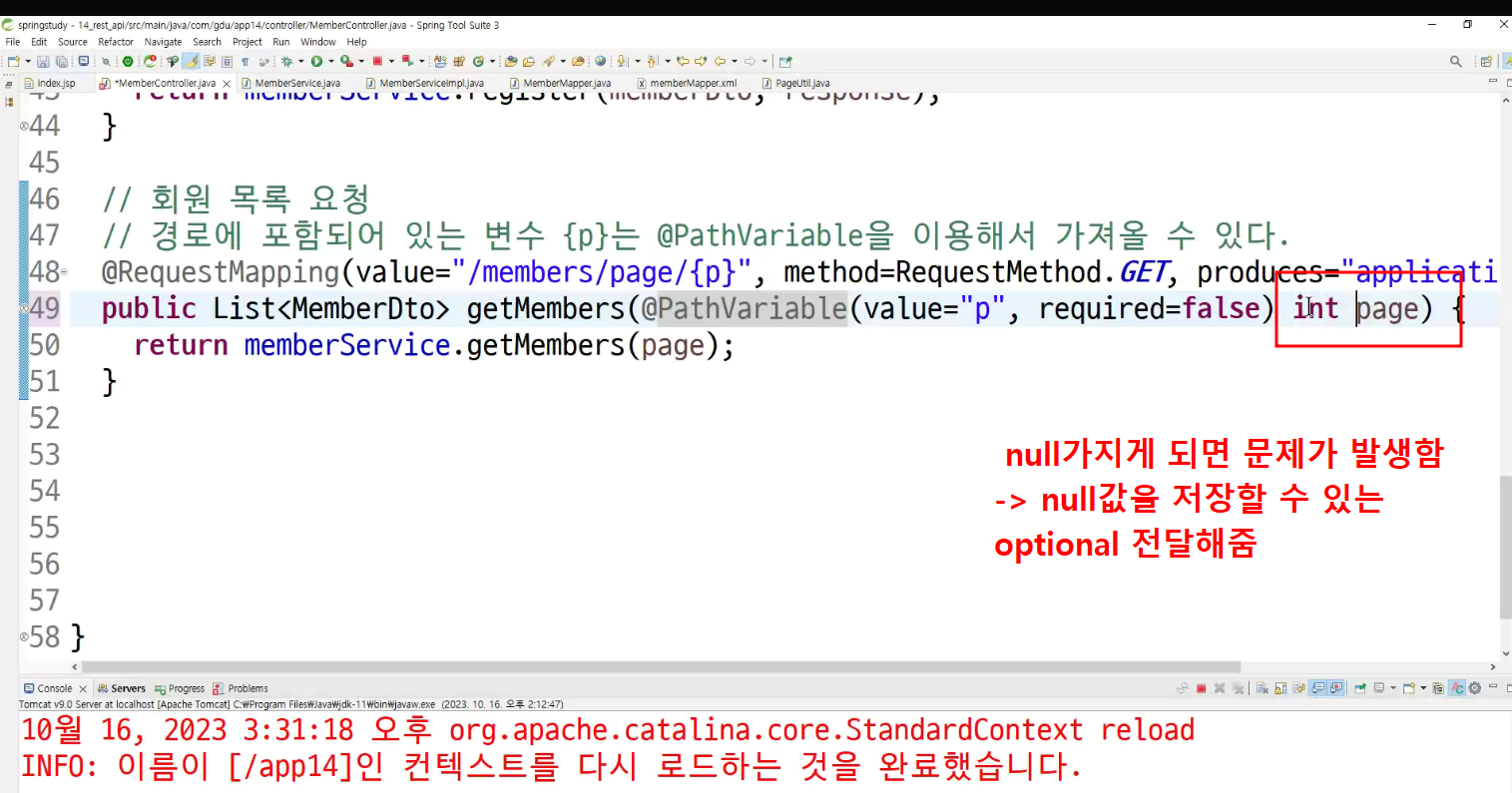Open the Refactor menu
This screenshot has height=793, width=1512.
tap(116, 42)
